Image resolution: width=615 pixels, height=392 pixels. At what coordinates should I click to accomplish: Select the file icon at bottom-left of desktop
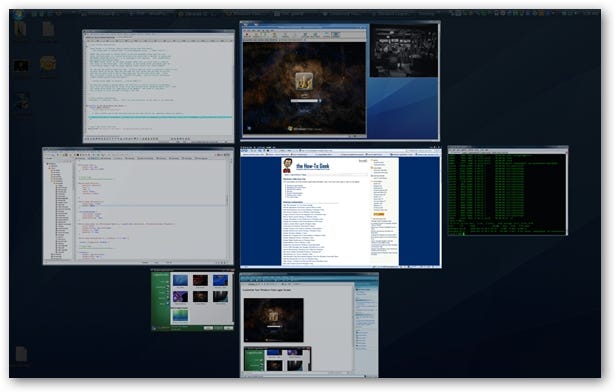coord(21,354)
